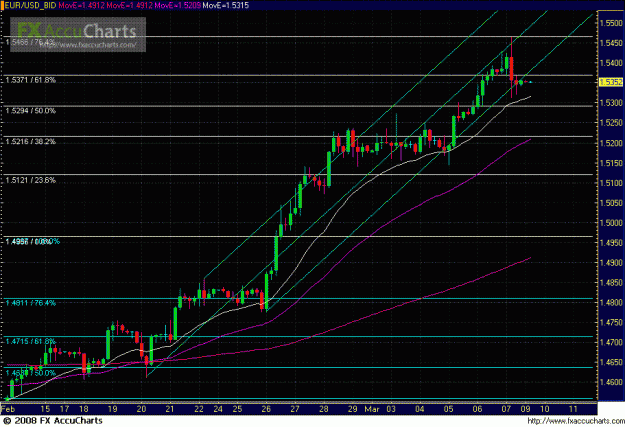Click 1.4800 on the price axis
625x427 pixels.
(611, 303)
